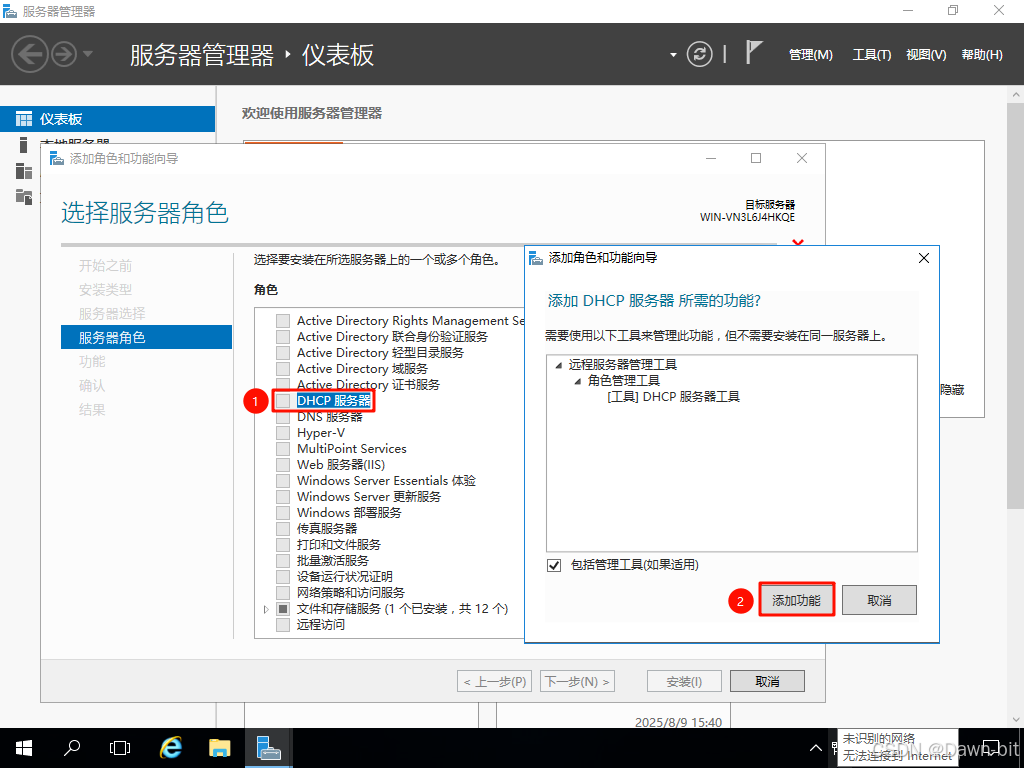Select DNS 服务器 in the roles list
The height and width of the screenshot is (768, 1024).
click(x=329, y=417)
